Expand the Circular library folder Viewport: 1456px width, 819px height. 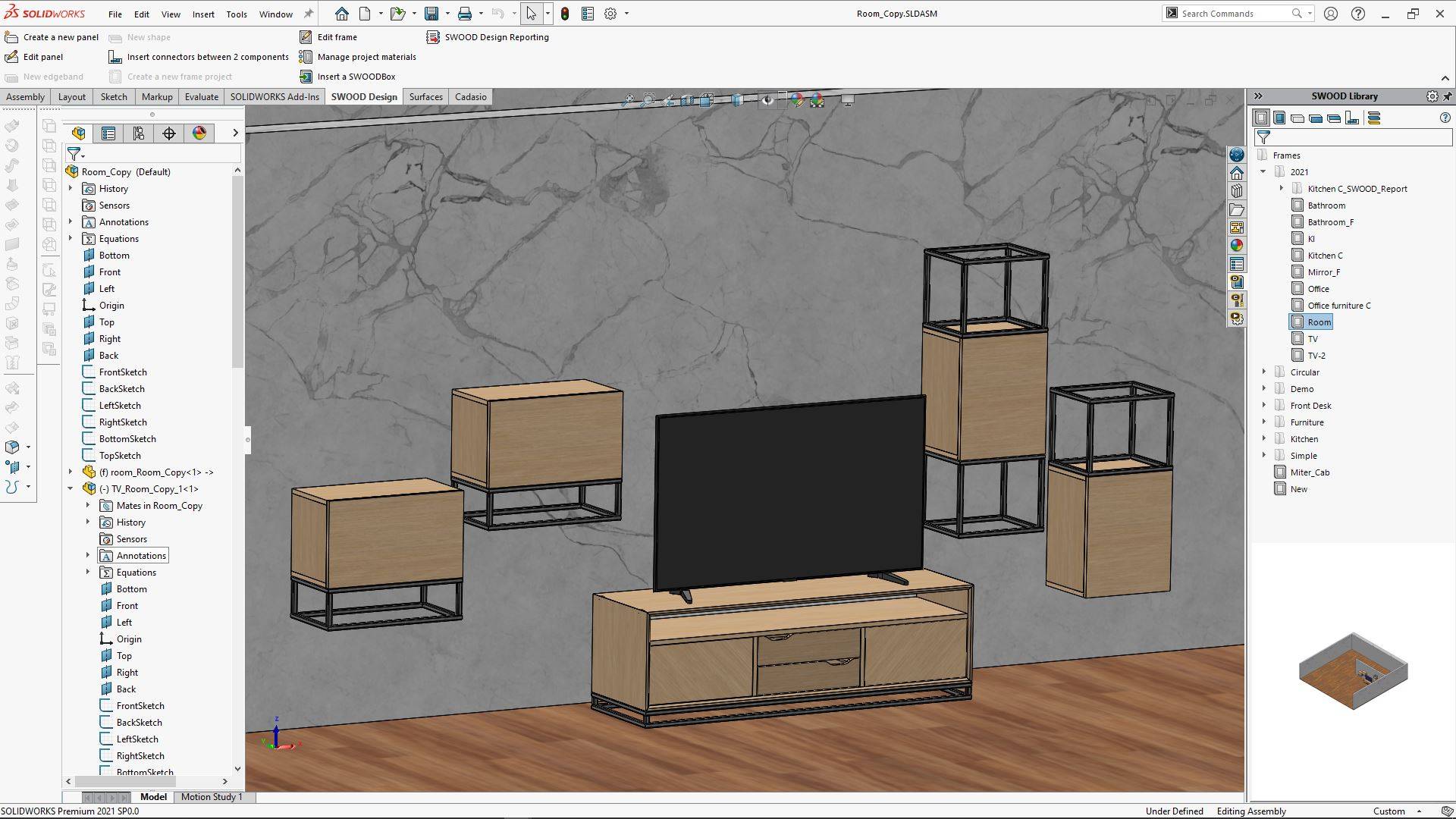point(1263,372)
